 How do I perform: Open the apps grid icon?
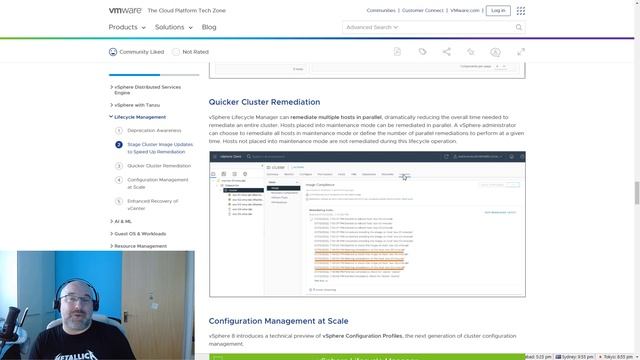point(521,11)
